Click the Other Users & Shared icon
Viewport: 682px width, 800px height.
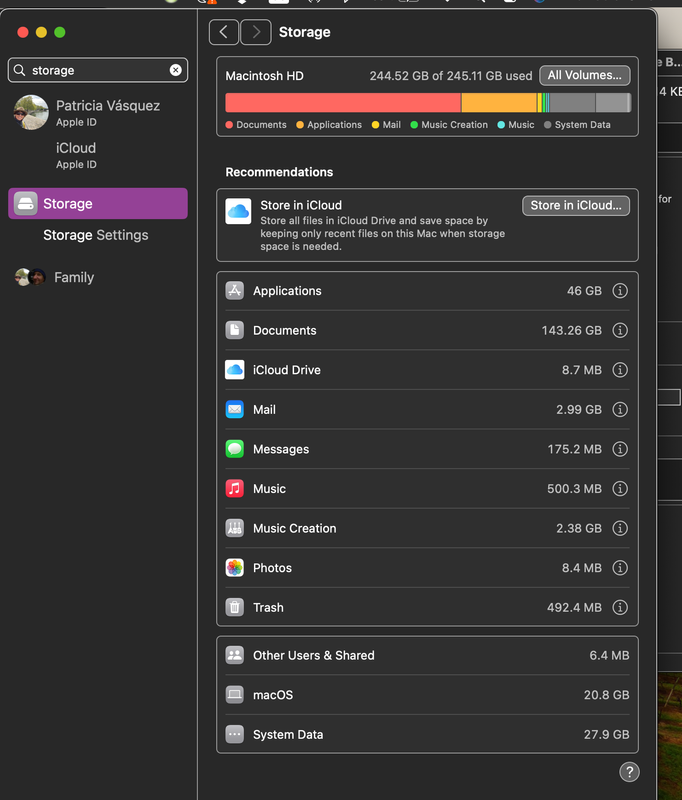click(235, 655)
